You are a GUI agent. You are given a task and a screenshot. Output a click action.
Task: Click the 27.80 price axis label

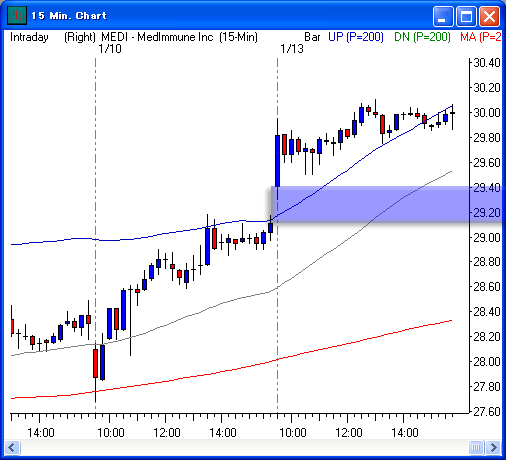tap(487, 387)
